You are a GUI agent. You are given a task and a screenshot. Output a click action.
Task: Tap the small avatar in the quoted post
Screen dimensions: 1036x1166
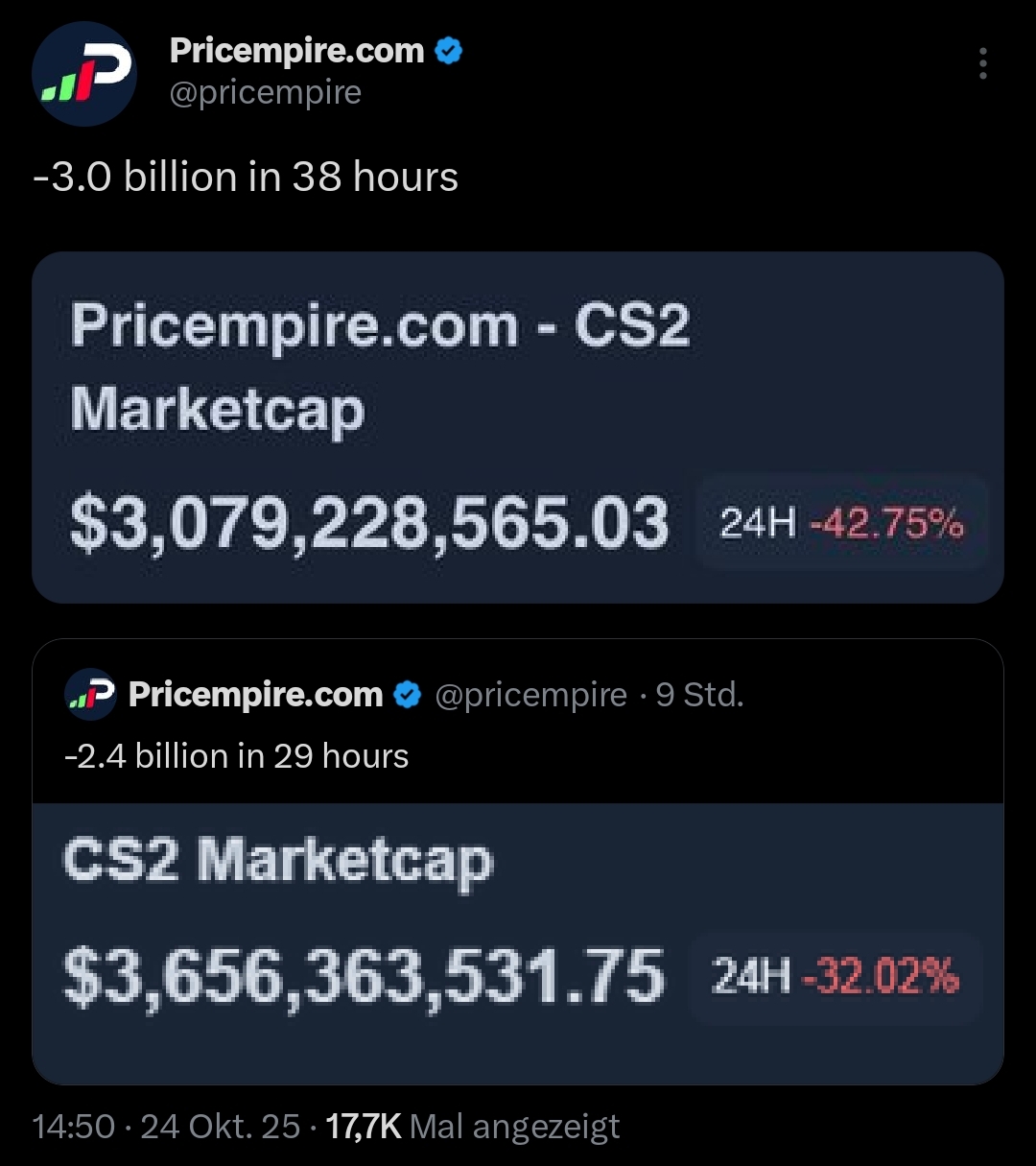tap(92, 694)
